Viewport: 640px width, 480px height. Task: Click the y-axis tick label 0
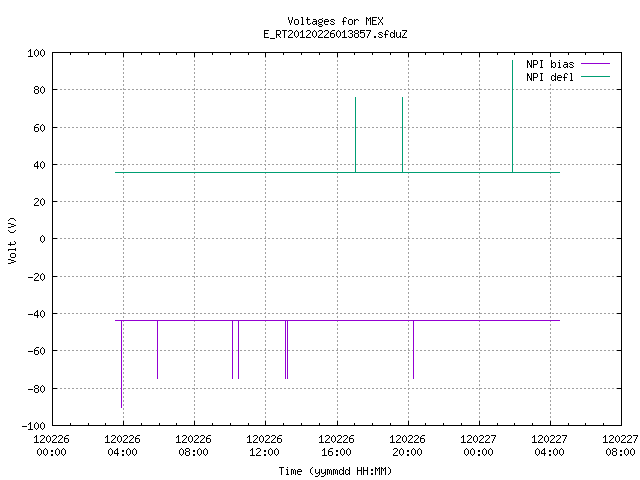[x=42, y=239]
